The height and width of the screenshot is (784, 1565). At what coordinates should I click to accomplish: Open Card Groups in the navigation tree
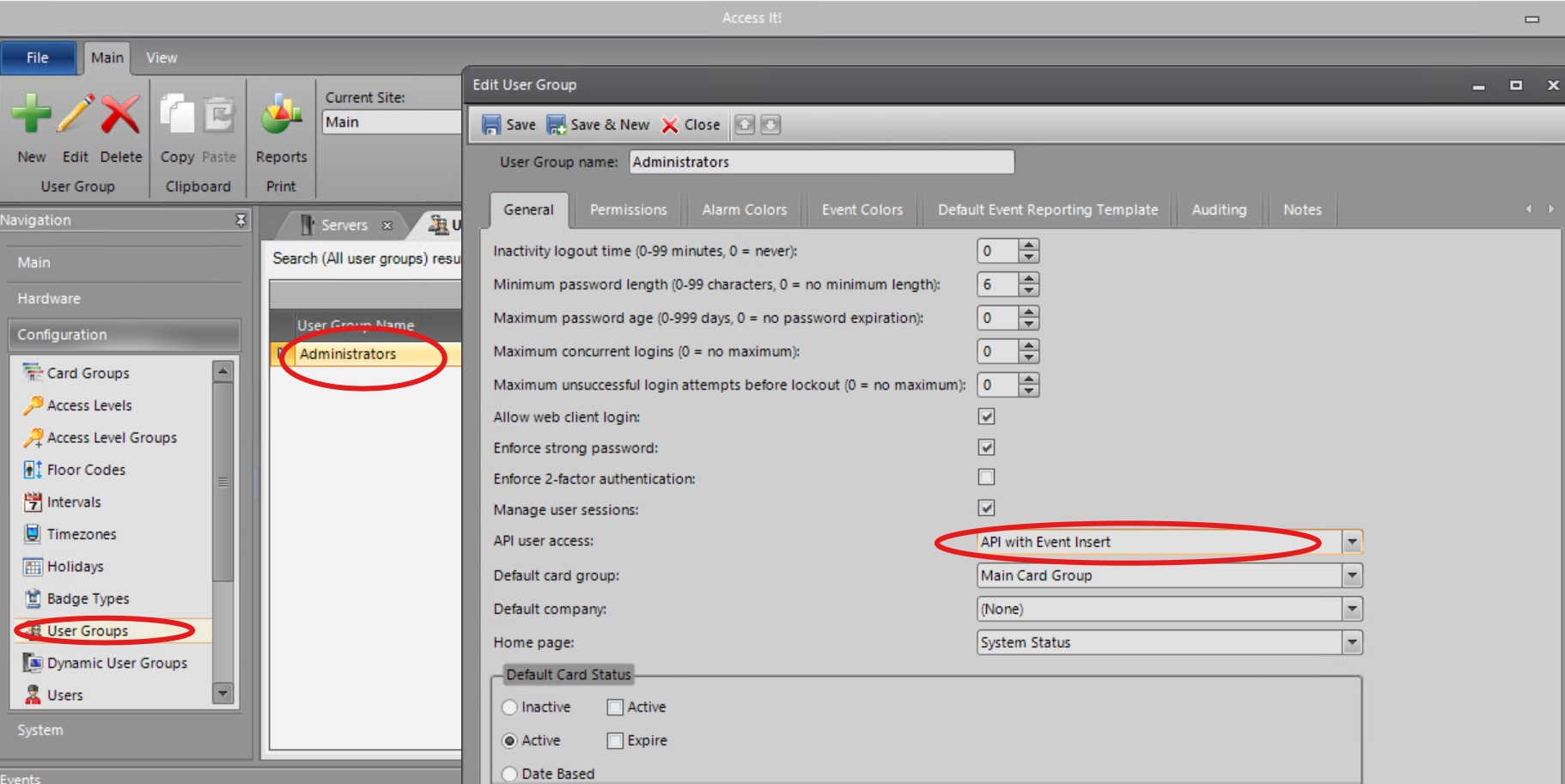coord(88,374)
